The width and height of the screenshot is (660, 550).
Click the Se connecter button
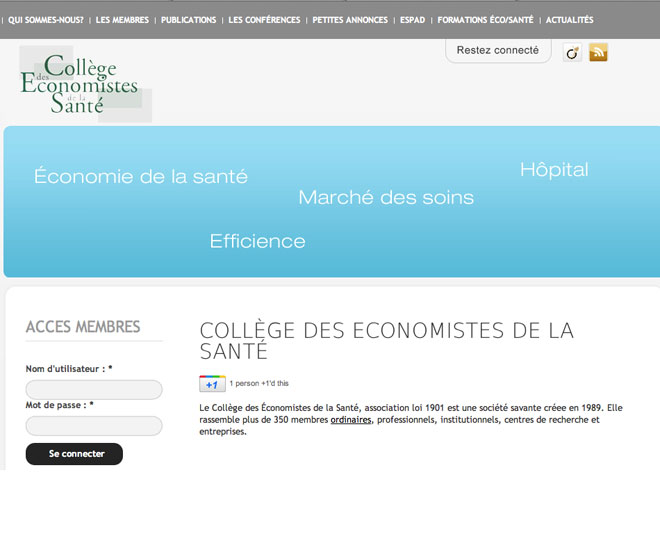coord(75,454)
